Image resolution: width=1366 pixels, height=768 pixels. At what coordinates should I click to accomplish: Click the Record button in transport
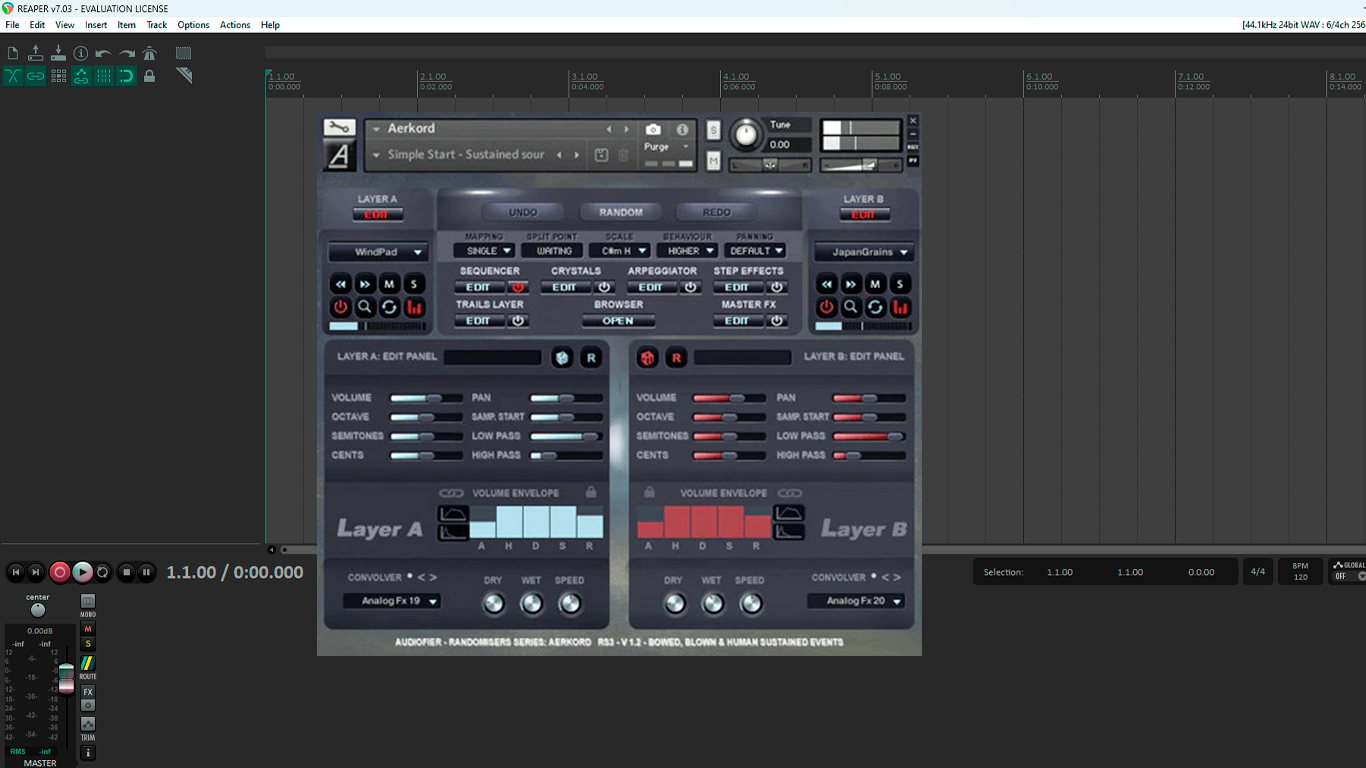tap(59, 572)
